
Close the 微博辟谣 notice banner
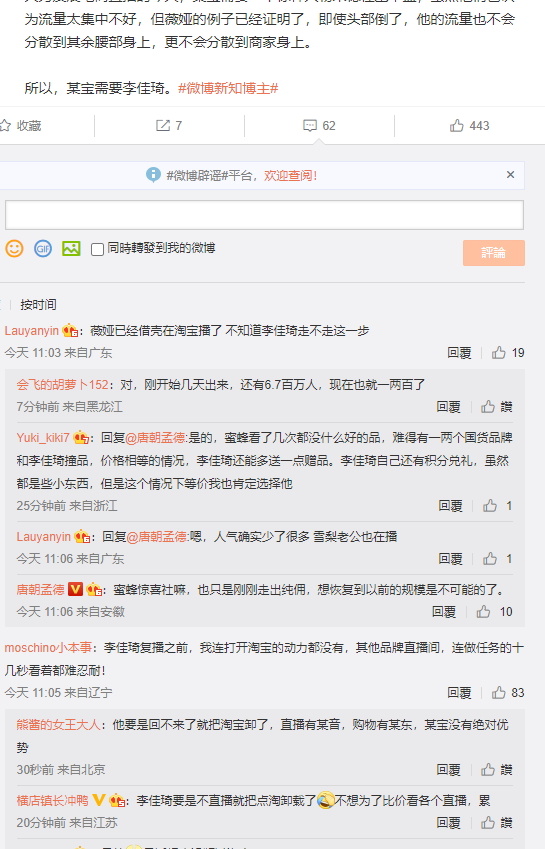coord(510,174)
